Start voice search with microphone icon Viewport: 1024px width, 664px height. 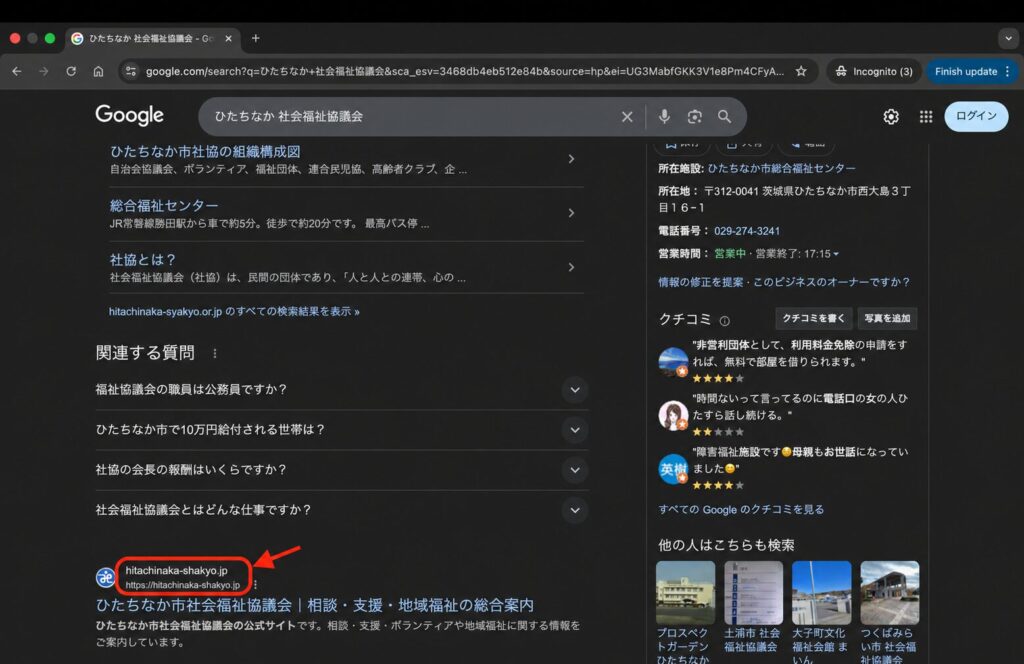[x=664, y=116]
